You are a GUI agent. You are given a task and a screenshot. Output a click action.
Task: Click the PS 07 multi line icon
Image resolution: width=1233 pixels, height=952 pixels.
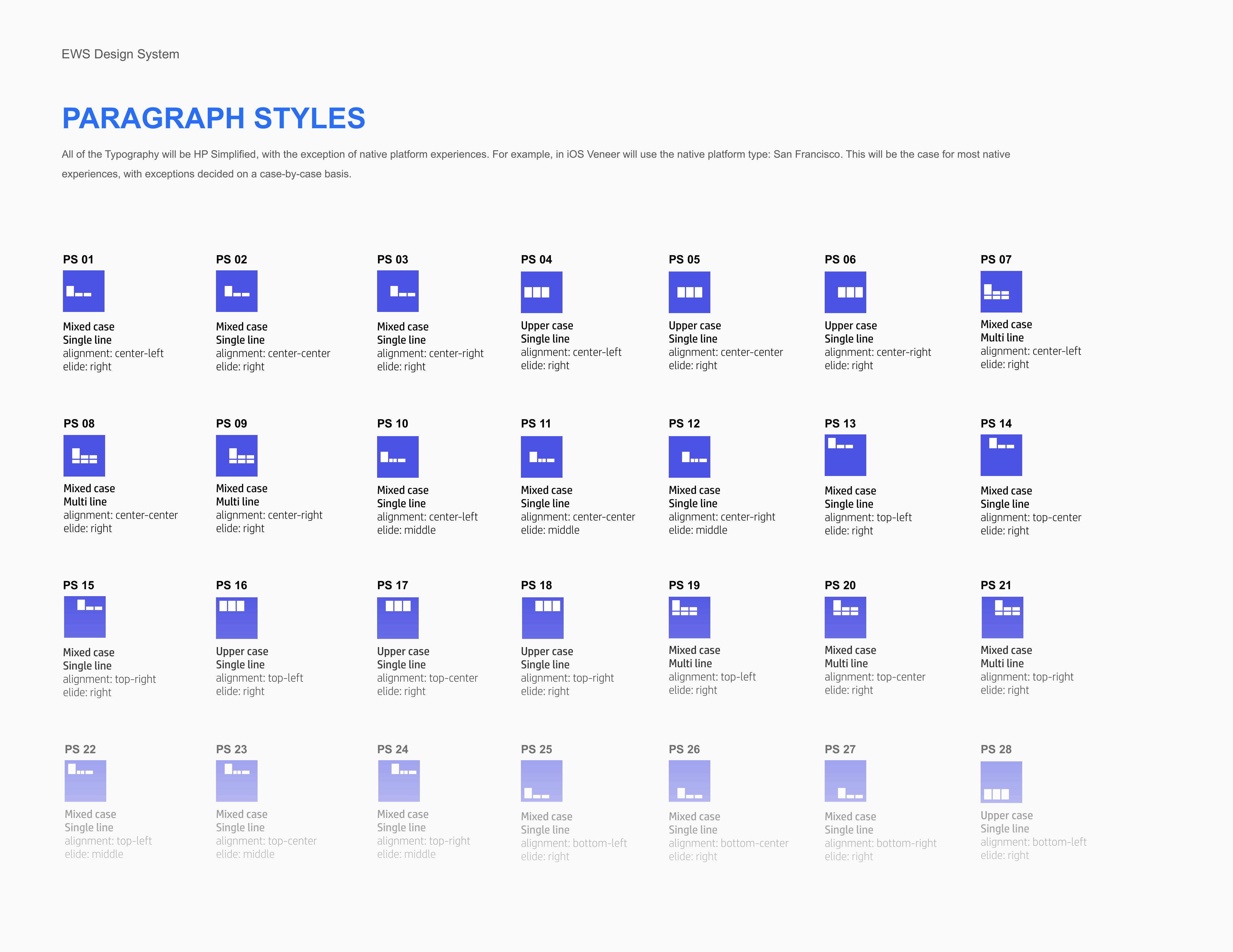tap(1001, 292)
